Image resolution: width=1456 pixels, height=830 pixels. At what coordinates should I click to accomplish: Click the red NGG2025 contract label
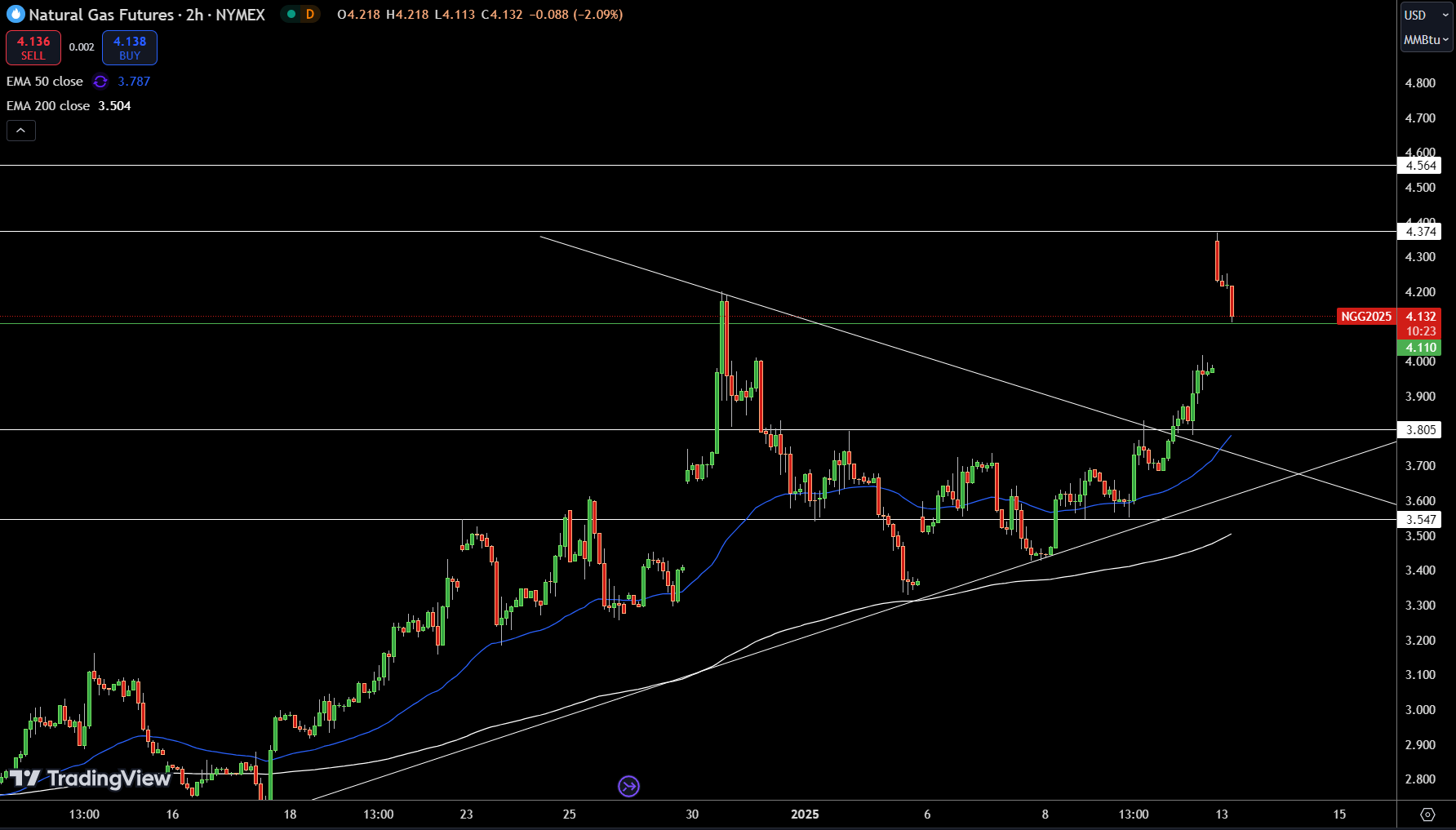click(x=1366, y=317)
